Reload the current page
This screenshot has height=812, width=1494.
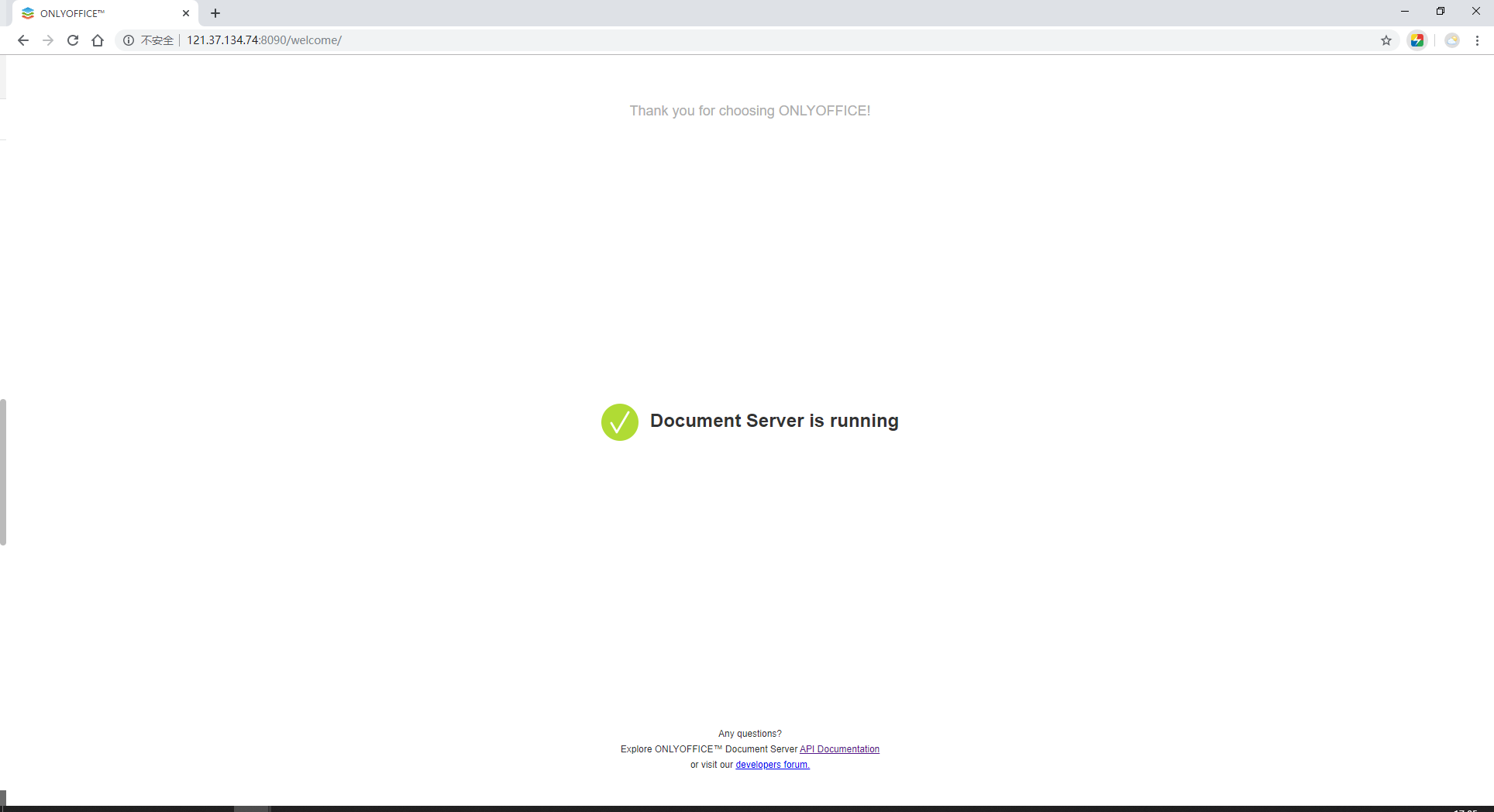(73, 40)
